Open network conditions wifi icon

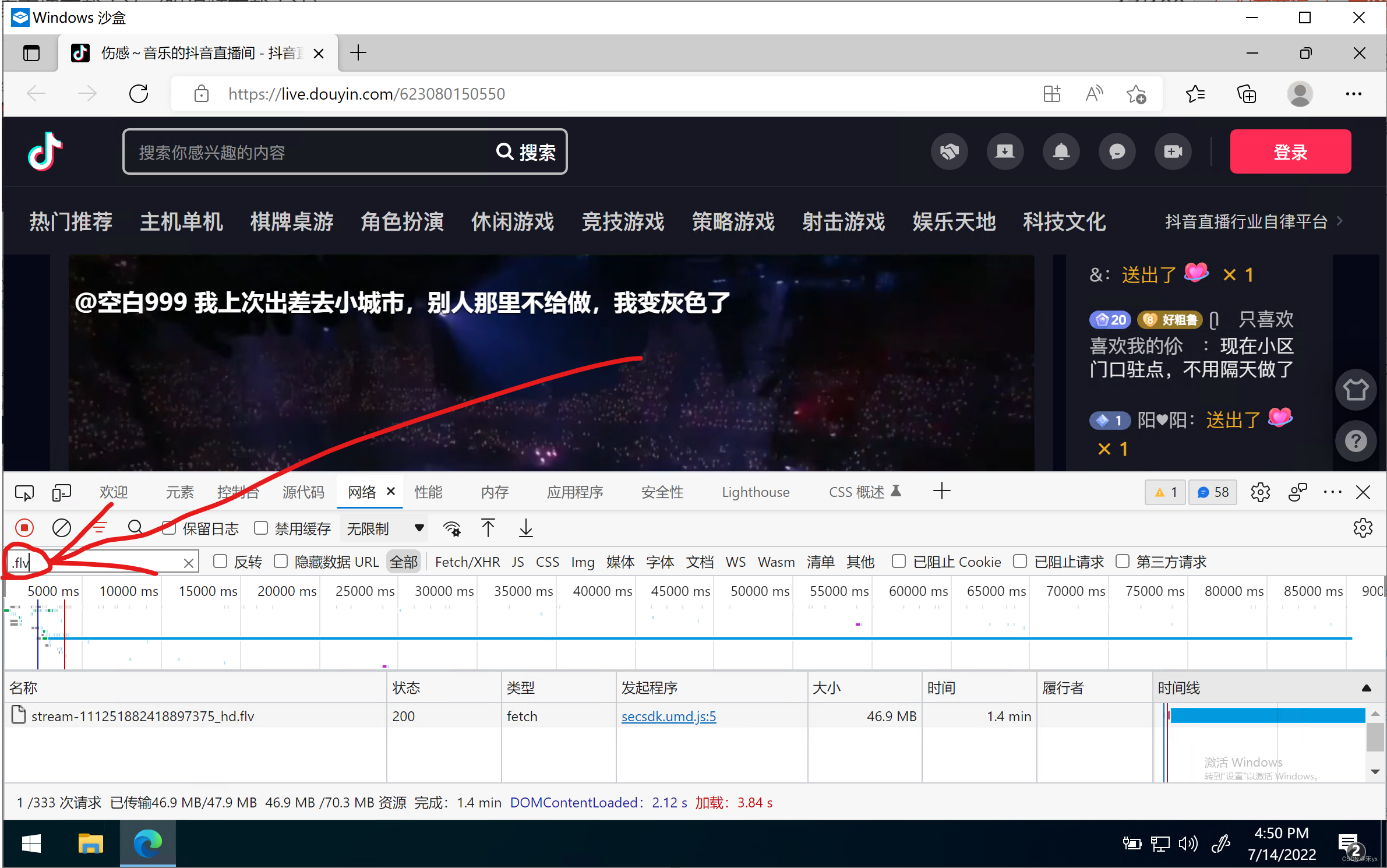pos(451,528)
